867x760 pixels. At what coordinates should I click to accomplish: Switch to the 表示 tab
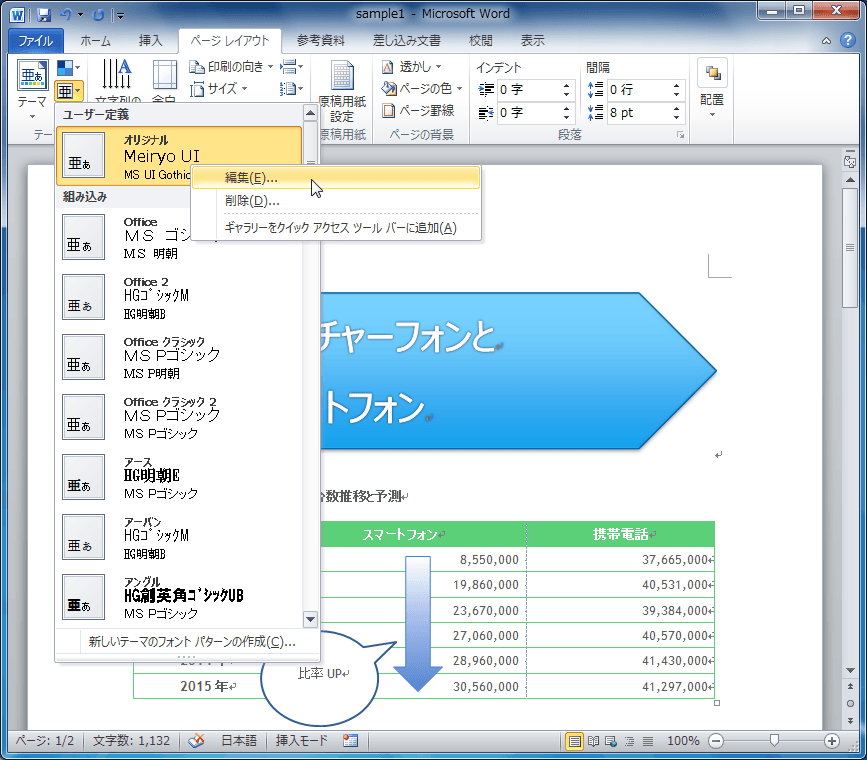[532, 41]
